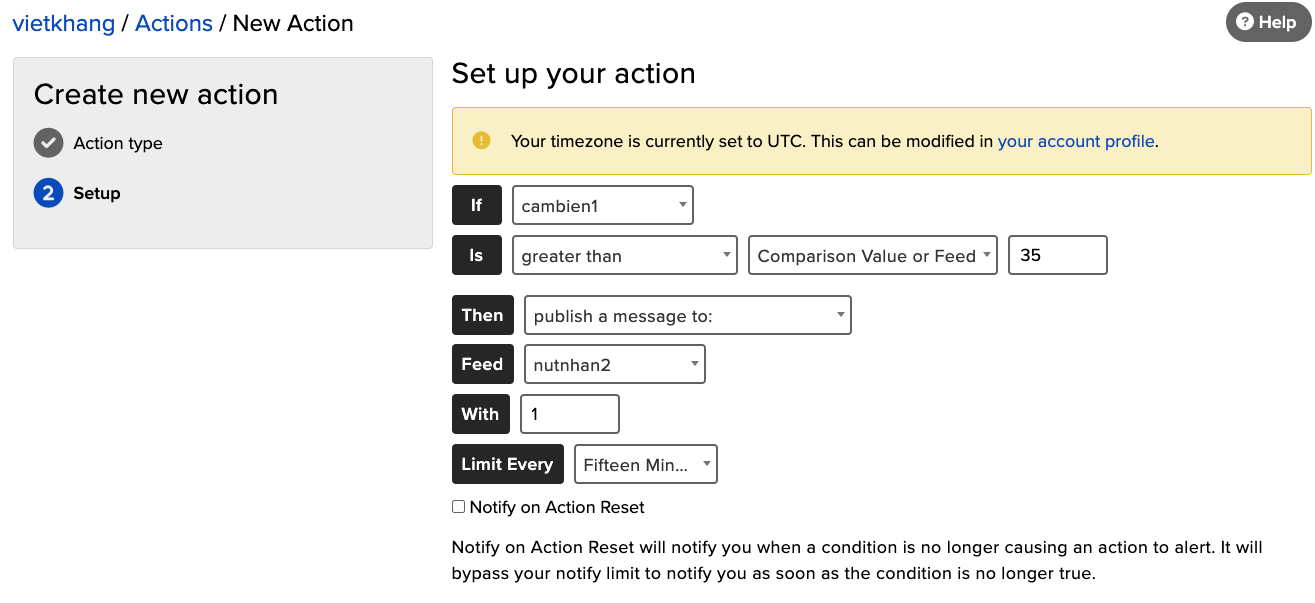The height and width of the screenshot is (603, 1315).
Task: Follow the your account profile link
Action: tap(1076, 141)
